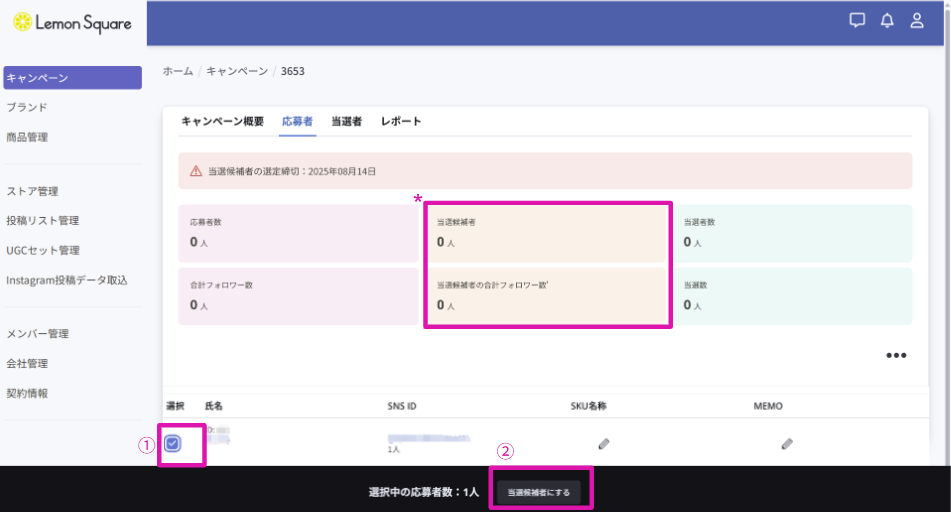This screenshot has width=951, height=512.
Task: Go to ホーム in breadcrumb
Action: coord(178,71)
